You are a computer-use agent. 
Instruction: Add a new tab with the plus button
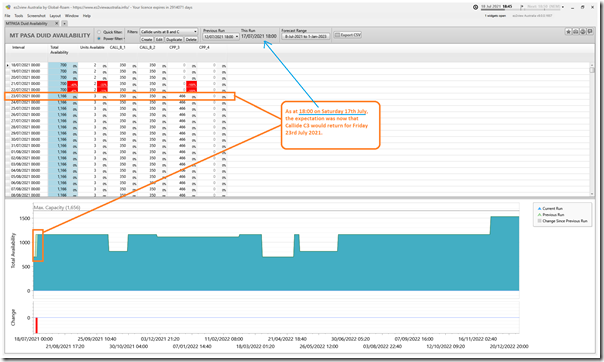(64, 23)
